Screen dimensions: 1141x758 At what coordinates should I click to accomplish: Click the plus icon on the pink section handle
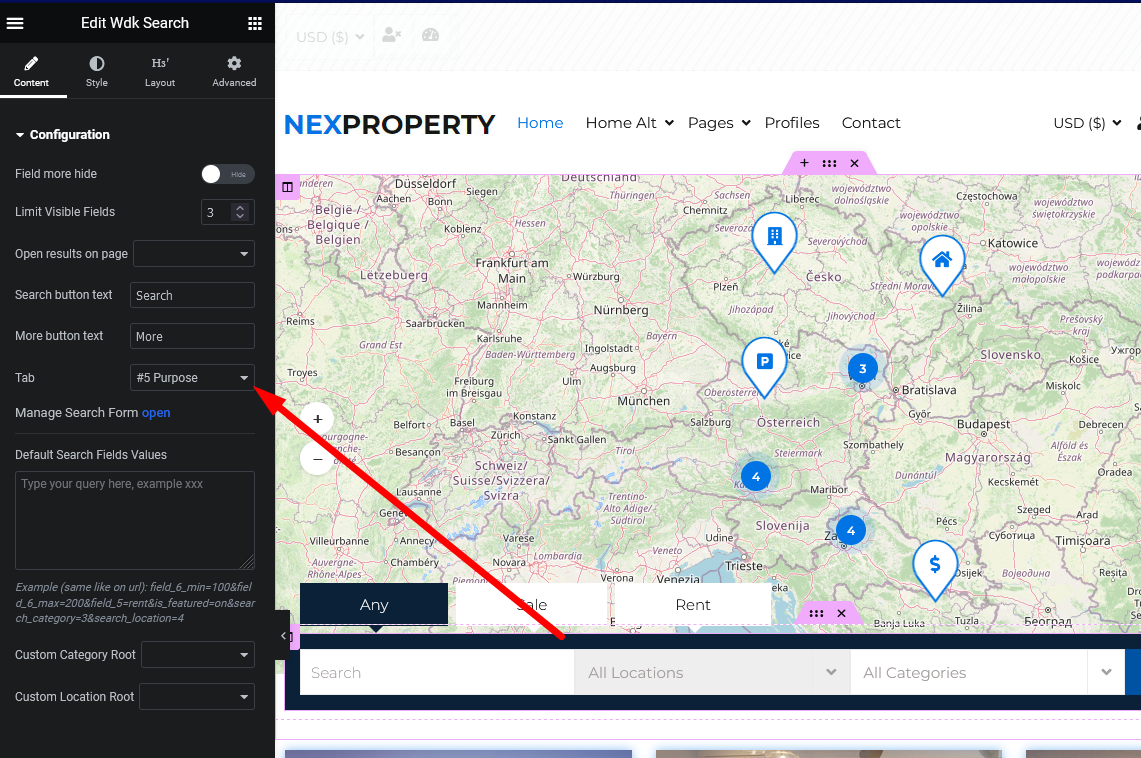[804, 162]
